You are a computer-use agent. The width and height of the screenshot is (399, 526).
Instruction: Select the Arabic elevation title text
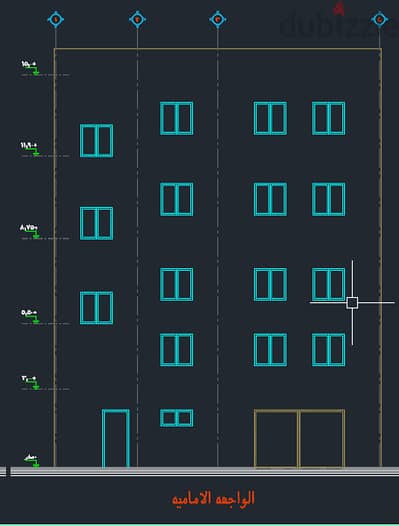213,498
